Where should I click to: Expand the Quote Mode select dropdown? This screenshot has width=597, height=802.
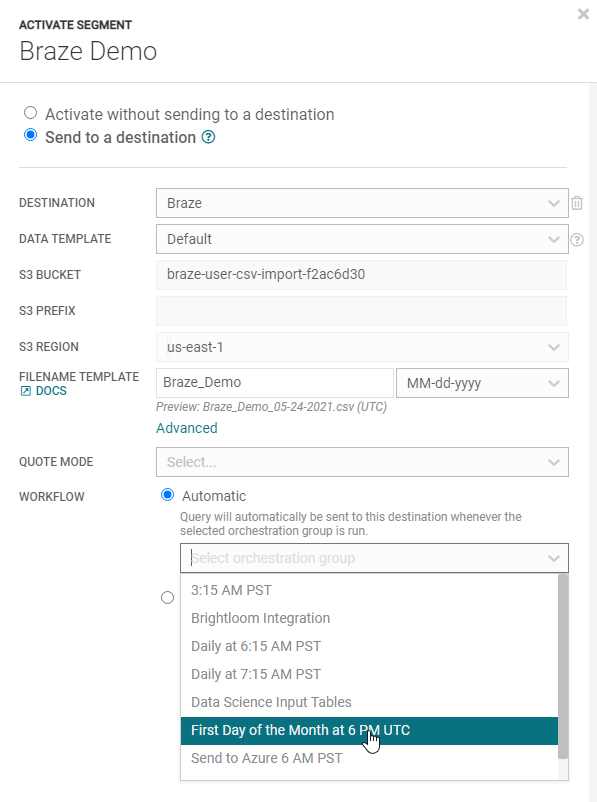[x=362, y=462]
